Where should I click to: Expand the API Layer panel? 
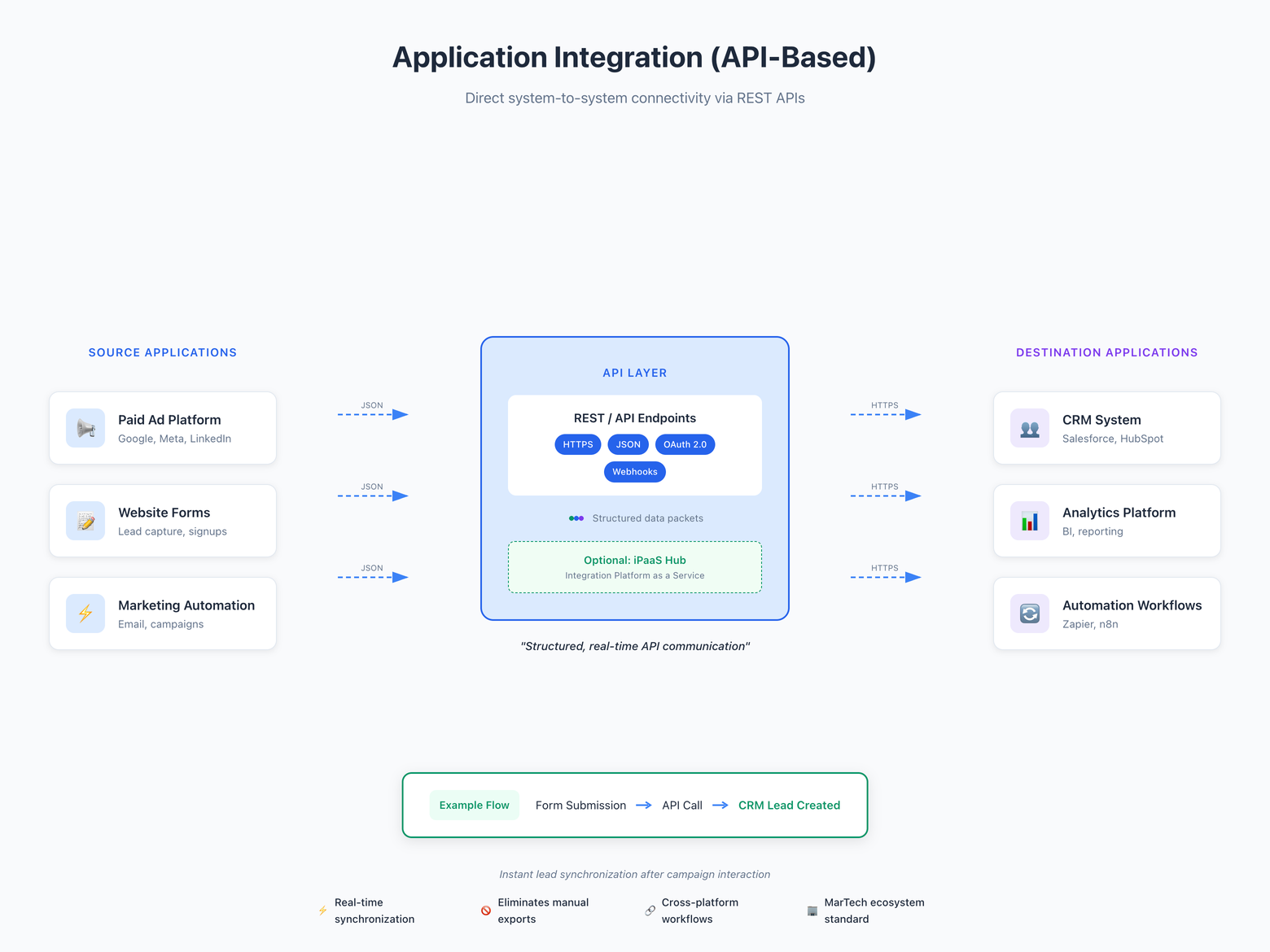pyautogui.click(x=634, y=373)
